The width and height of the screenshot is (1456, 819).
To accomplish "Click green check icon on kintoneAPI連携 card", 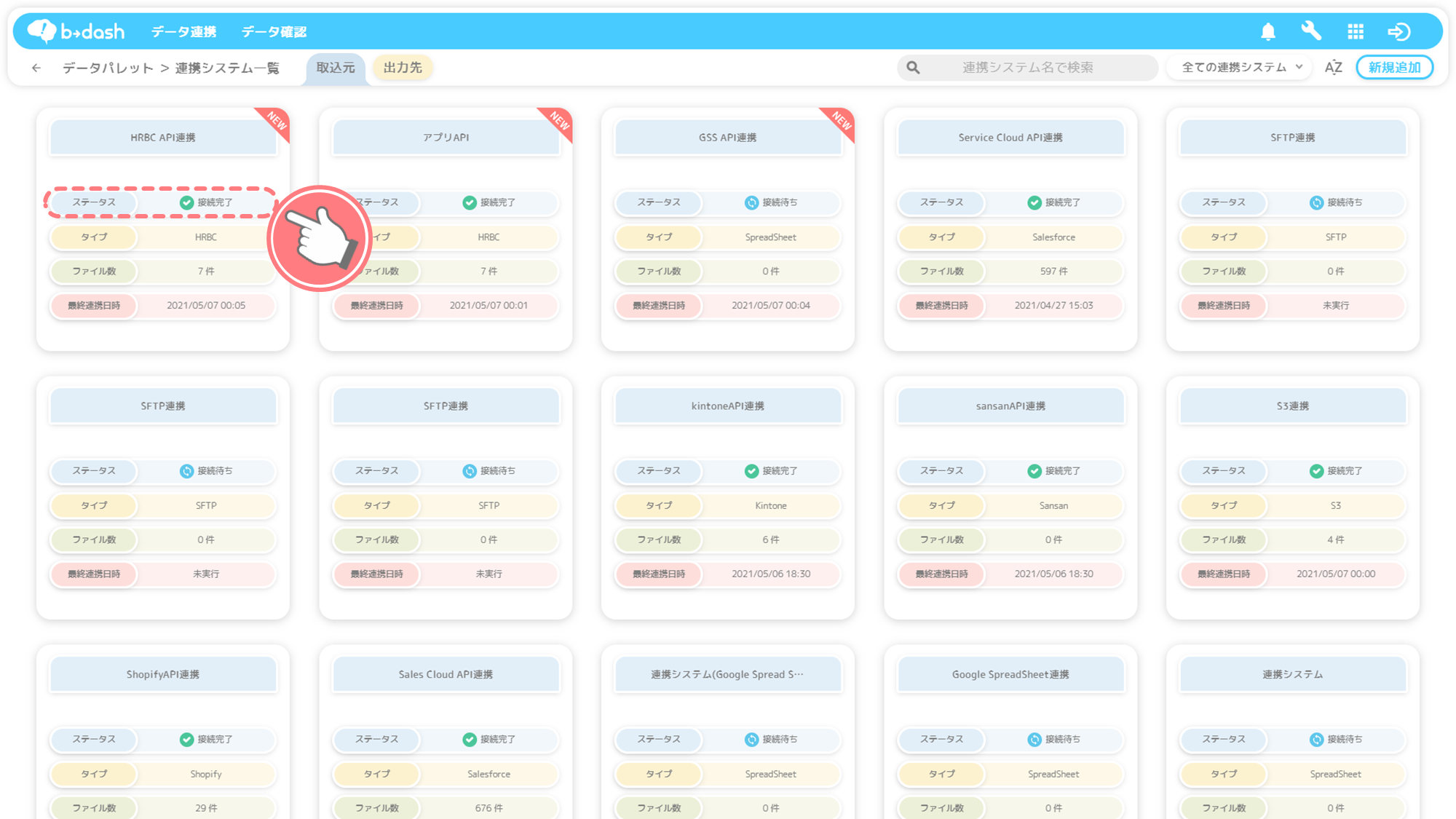I will (x=751, y=471).
